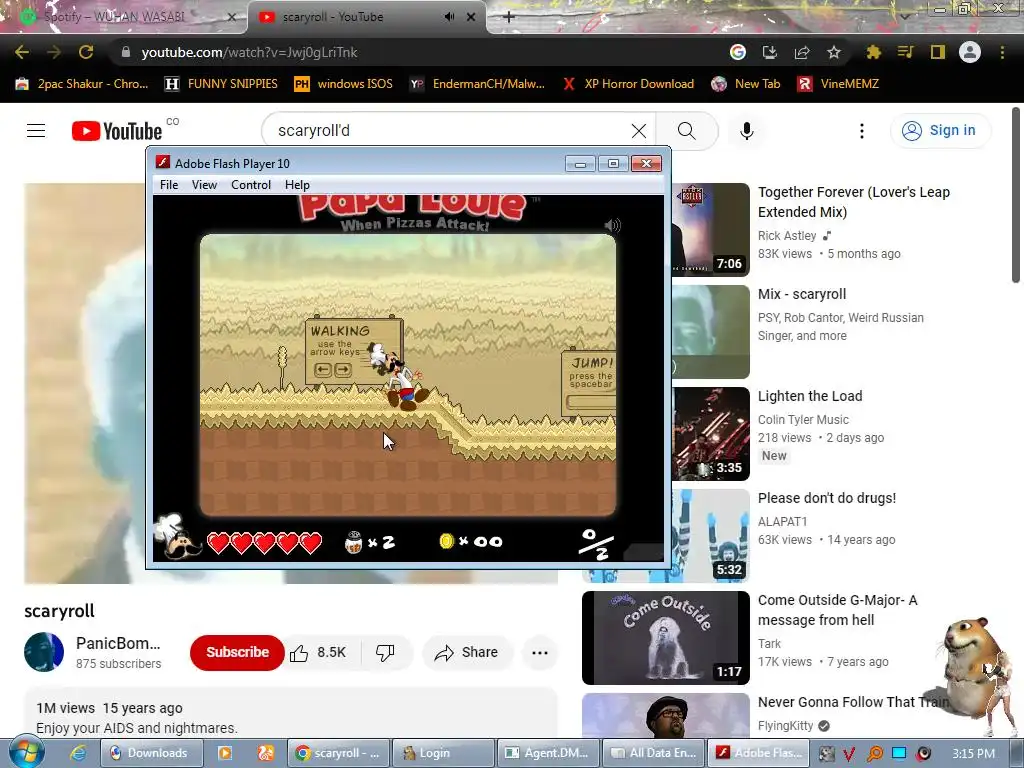Open the New Tab bookmark

(746, 84)
